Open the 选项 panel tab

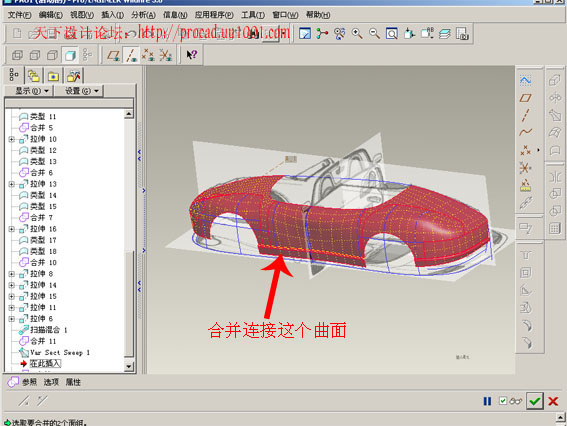pyautogui.click(x=51, y=382)
